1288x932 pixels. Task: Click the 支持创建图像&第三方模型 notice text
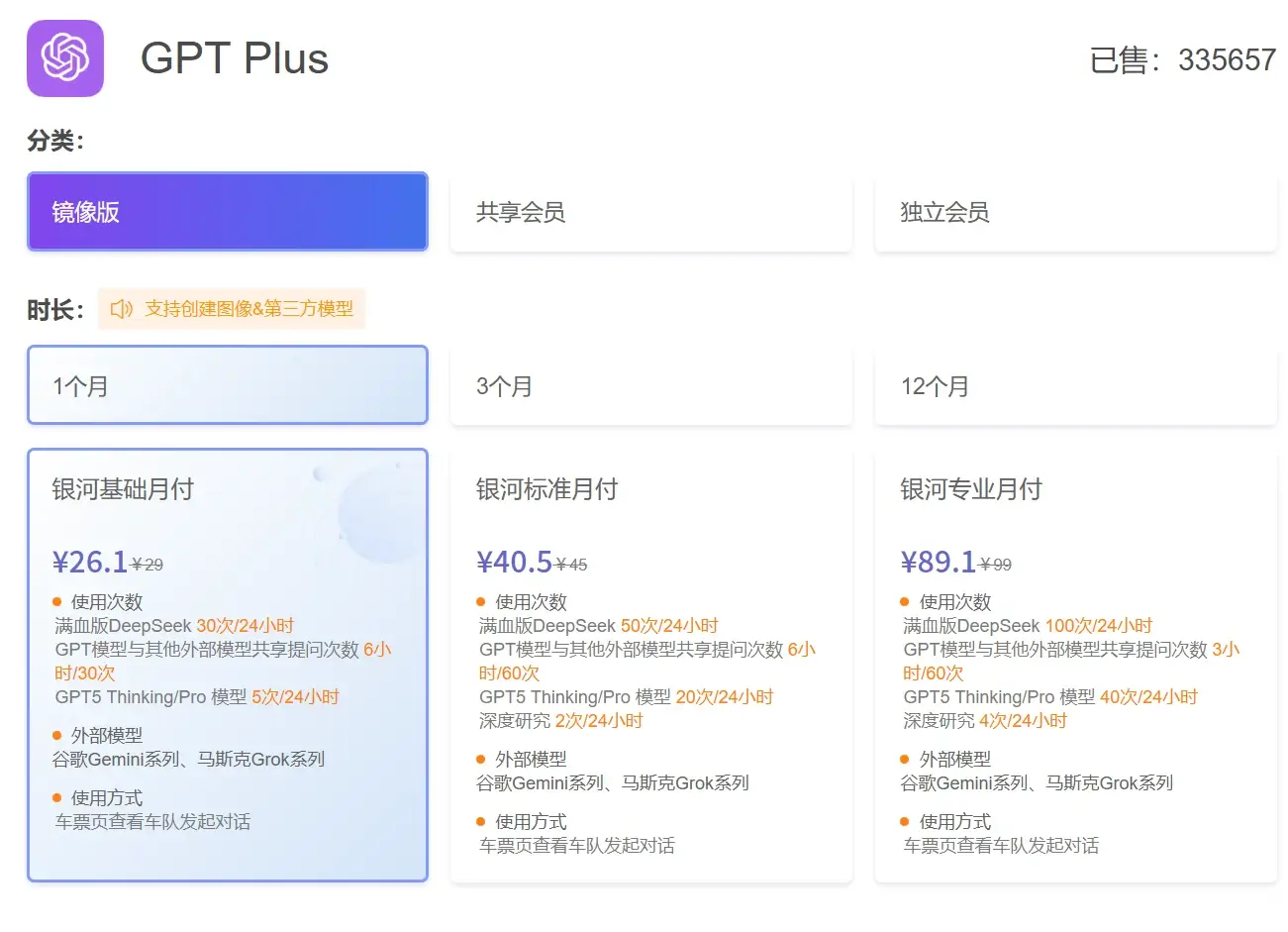(x=248, y=309)
